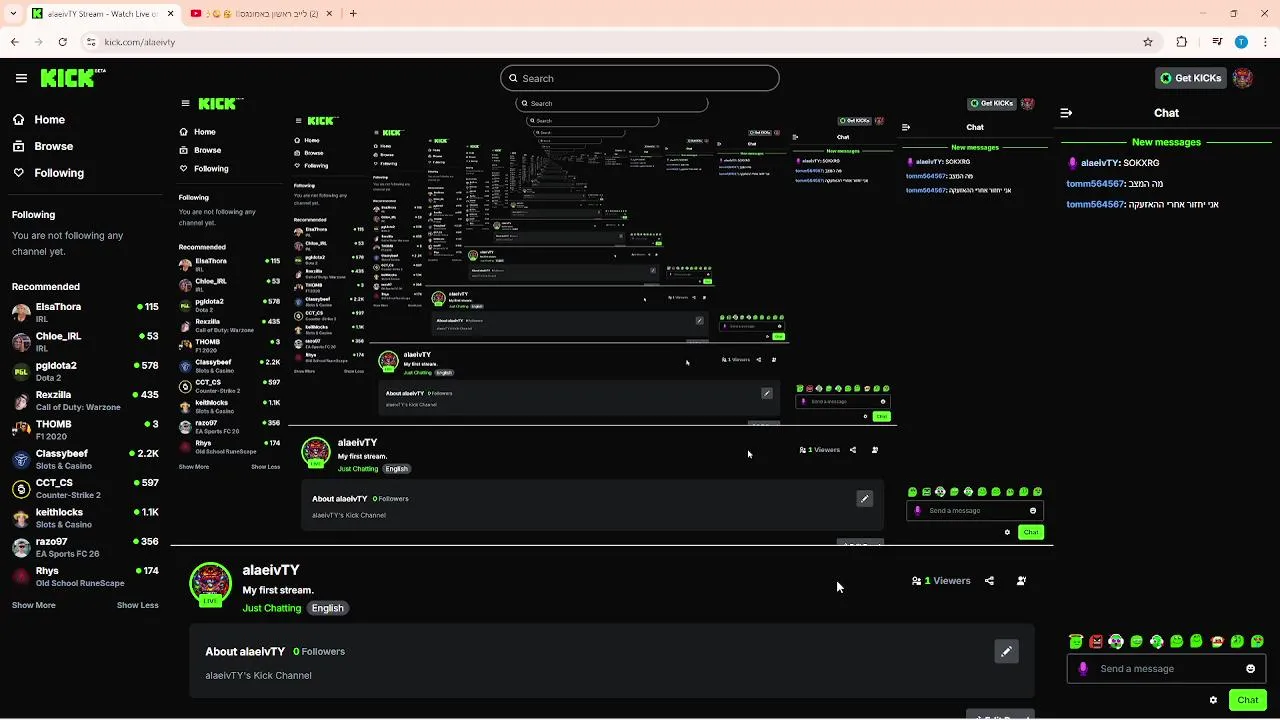1280x720 pixels.
Task: Switch to the YouTube browser tab
Action: click(263, 14)
